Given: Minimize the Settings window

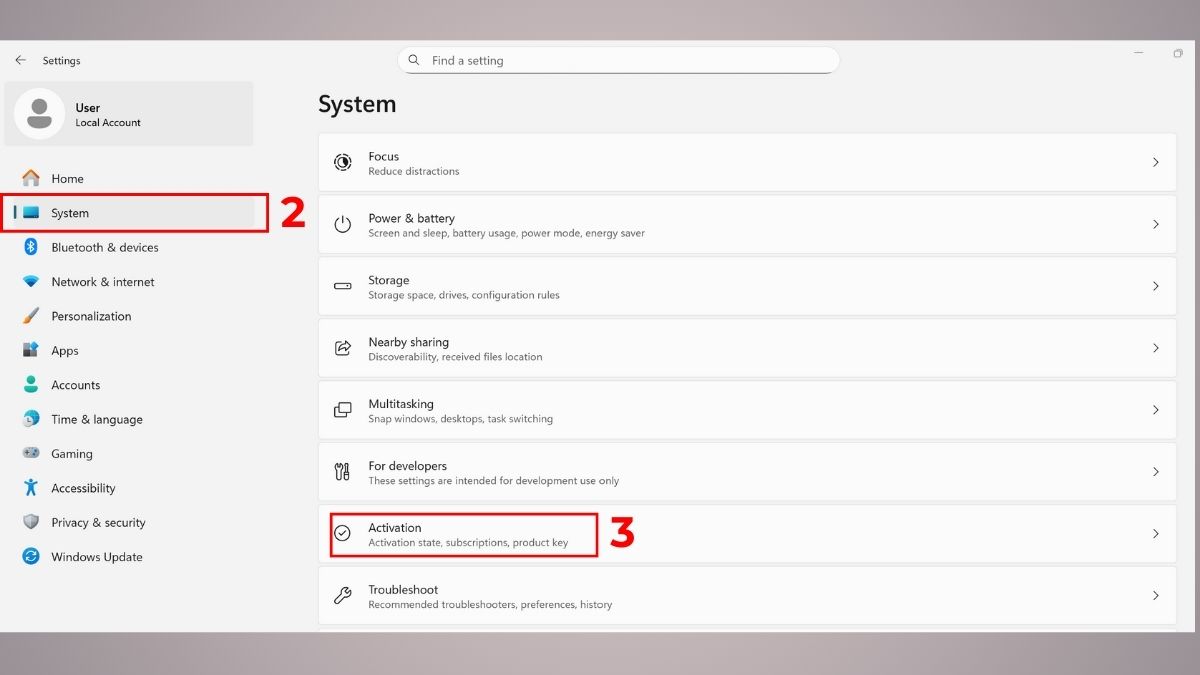Looking at the screenshot, I should pos(1139,53).
